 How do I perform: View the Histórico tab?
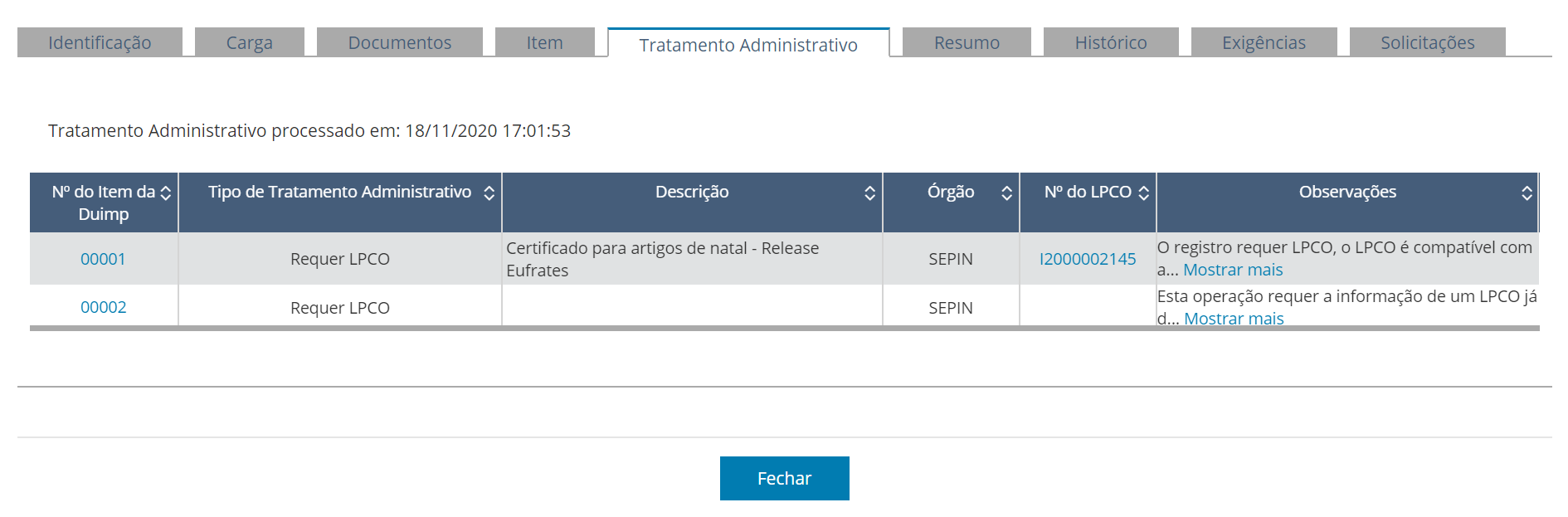point(1110,42)
